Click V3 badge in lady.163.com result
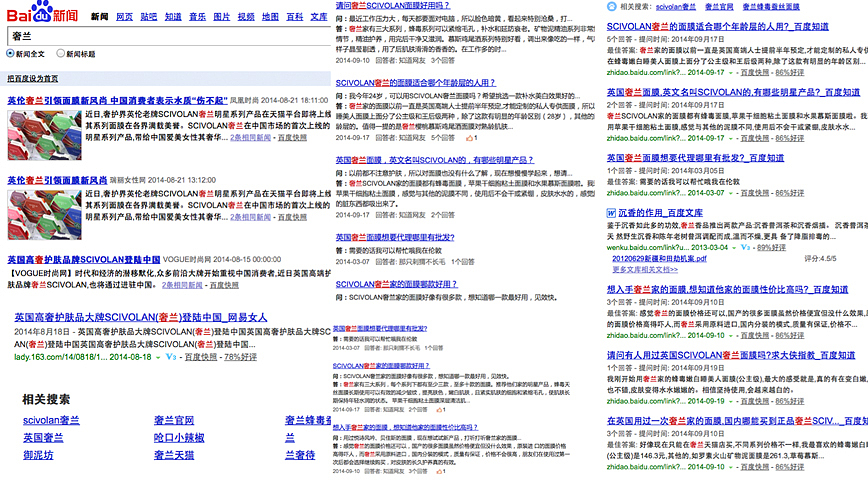This screenshot has width=868, height=481. pyautogui.click(x=170, y=358)
